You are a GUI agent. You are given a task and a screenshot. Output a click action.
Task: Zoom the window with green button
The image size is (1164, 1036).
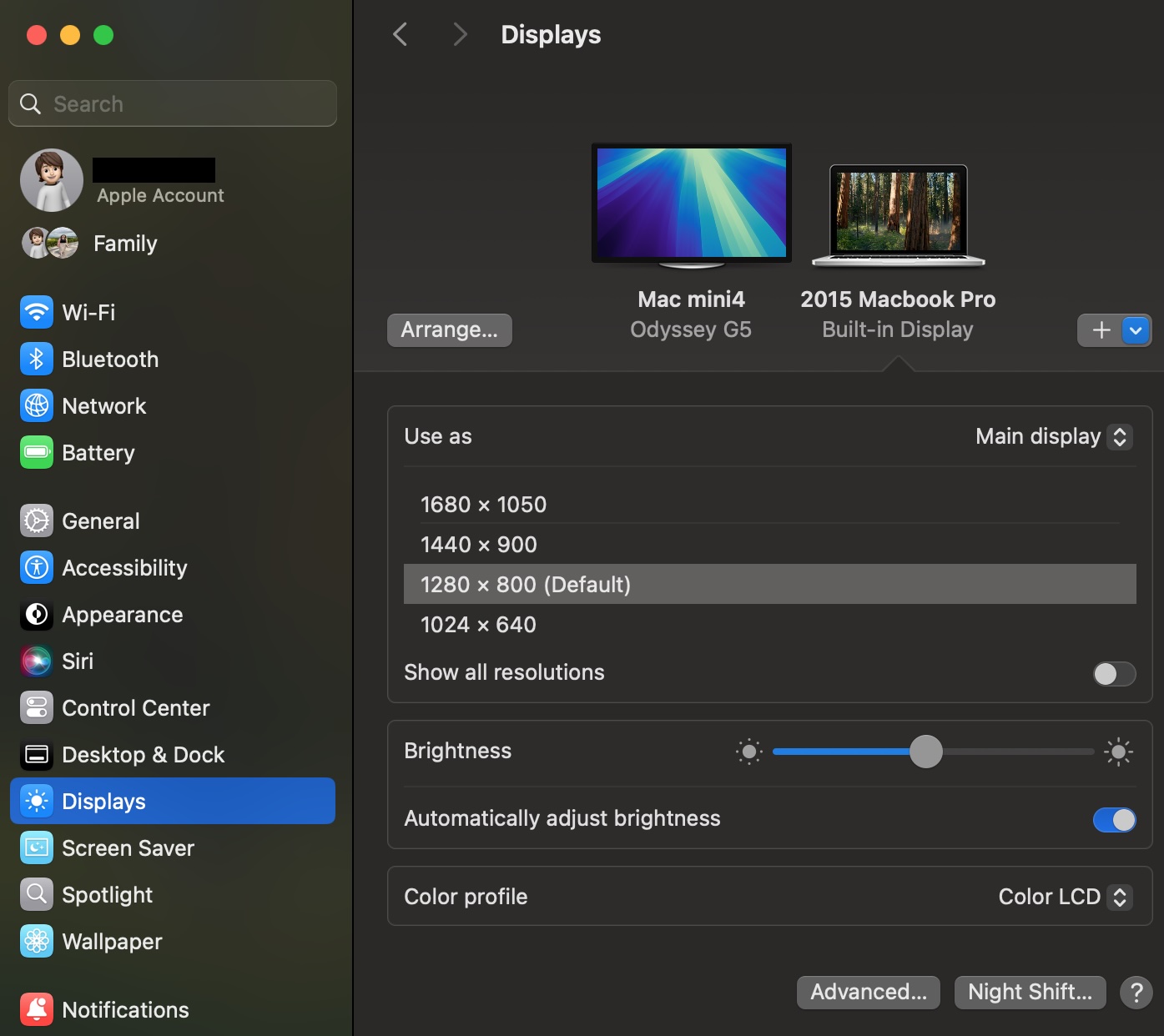coord(103,35)
